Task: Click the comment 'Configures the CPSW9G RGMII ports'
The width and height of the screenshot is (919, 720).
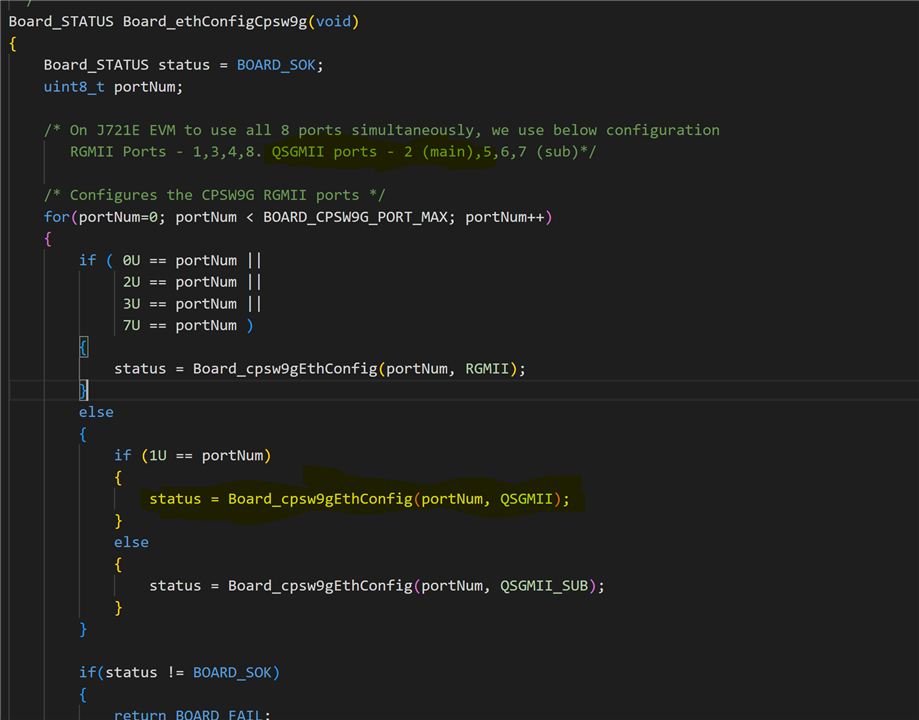Action: click(215, 195)
